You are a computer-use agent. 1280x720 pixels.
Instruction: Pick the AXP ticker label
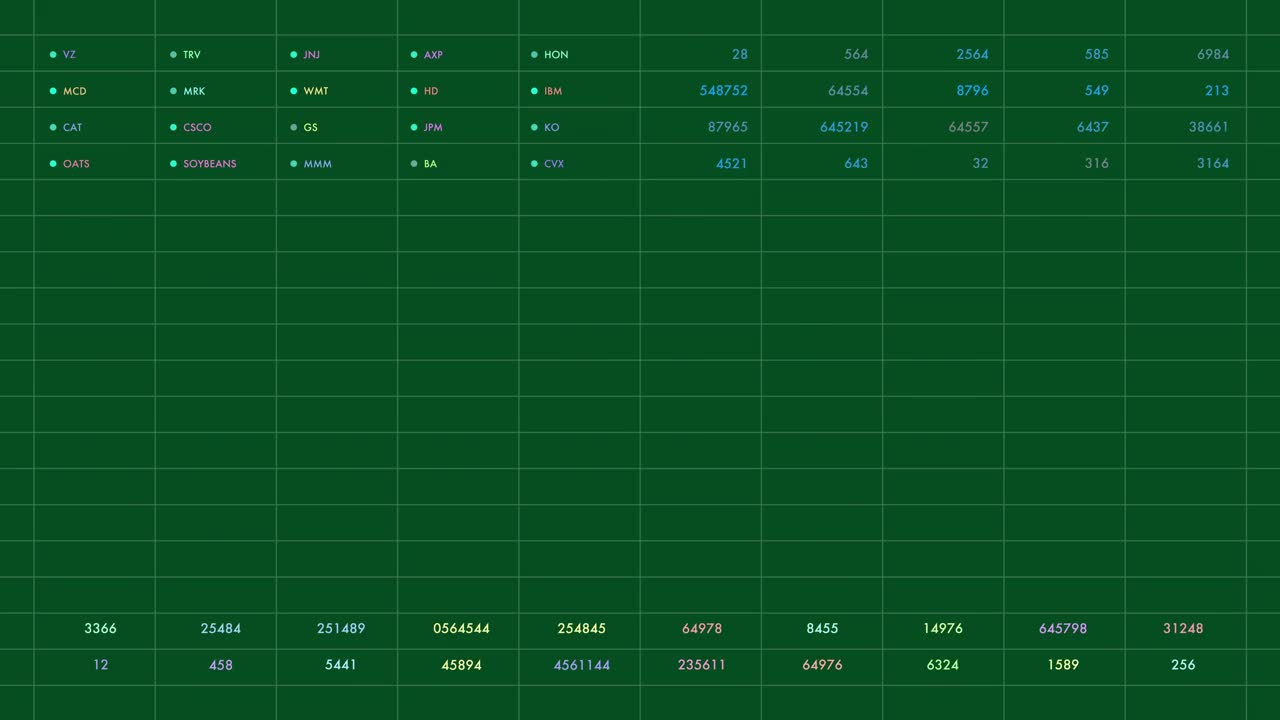click(x=433, y=55)
